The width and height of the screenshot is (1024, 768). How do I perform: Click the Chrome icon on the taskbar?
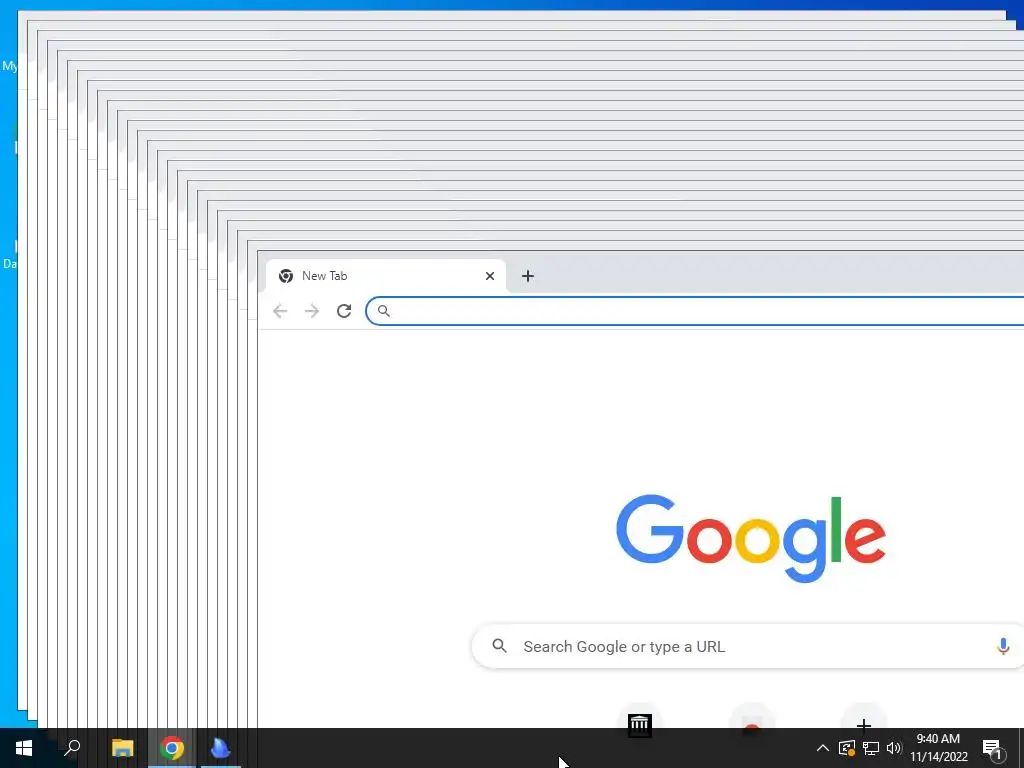(172, 748)
